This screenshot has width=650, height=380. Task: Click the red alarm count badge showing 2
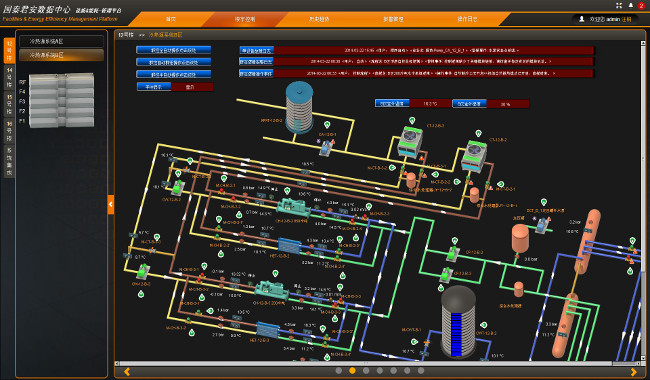click(x=641, y=5)
